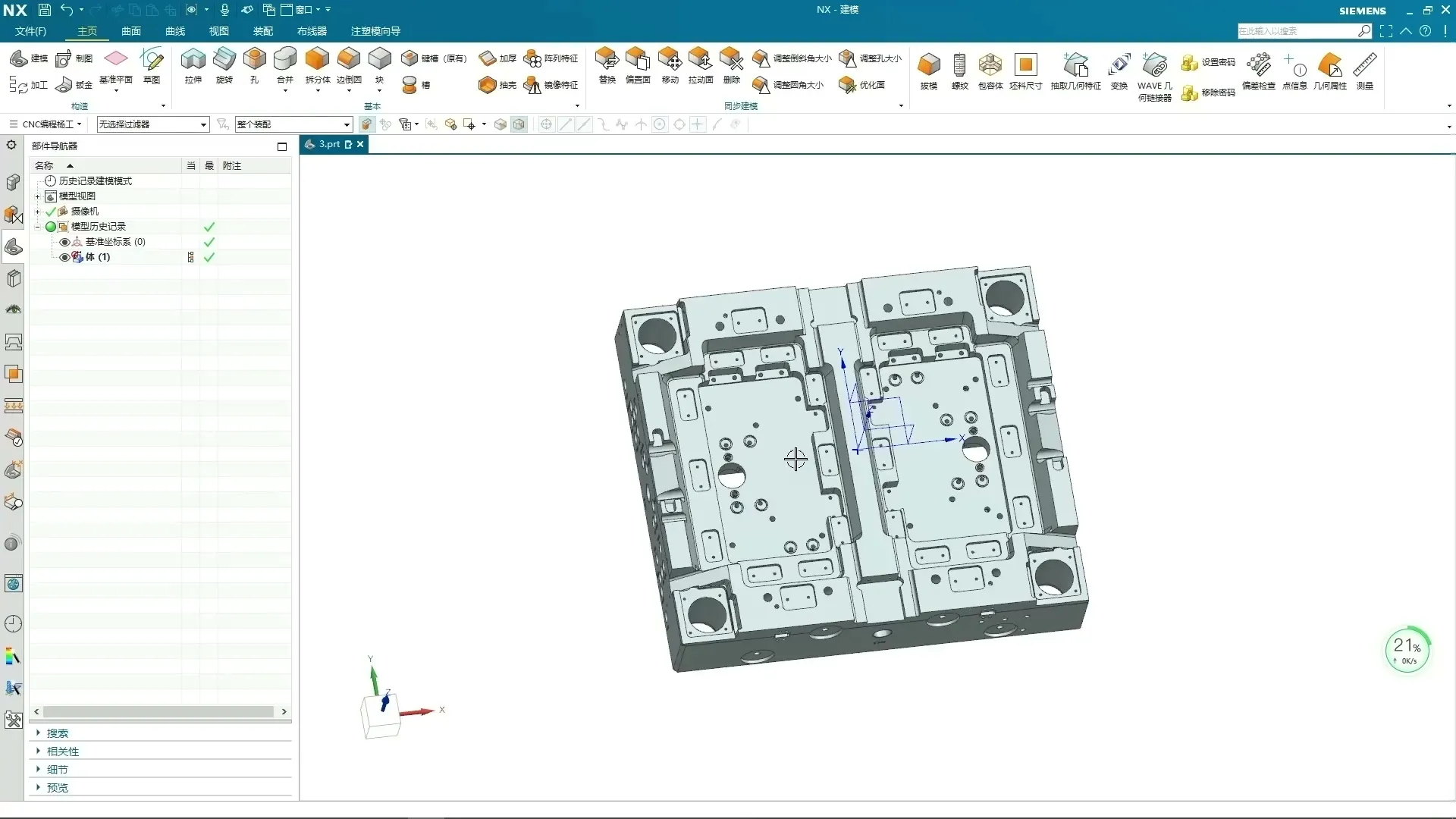Activate the 移动 synchronous modeling tool

pyautogui.click(x=669, y=66)
